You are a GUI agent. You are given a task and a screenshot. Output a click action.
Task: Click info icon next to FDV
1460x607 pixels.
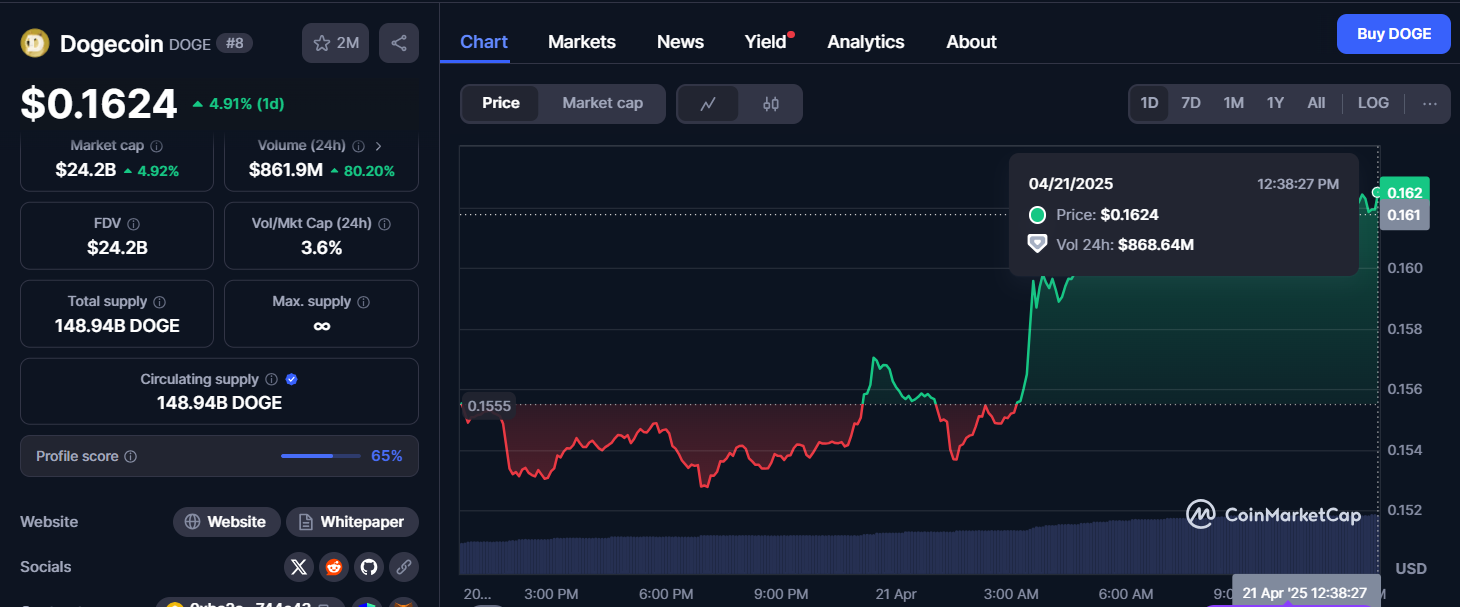tap(133, 224)
